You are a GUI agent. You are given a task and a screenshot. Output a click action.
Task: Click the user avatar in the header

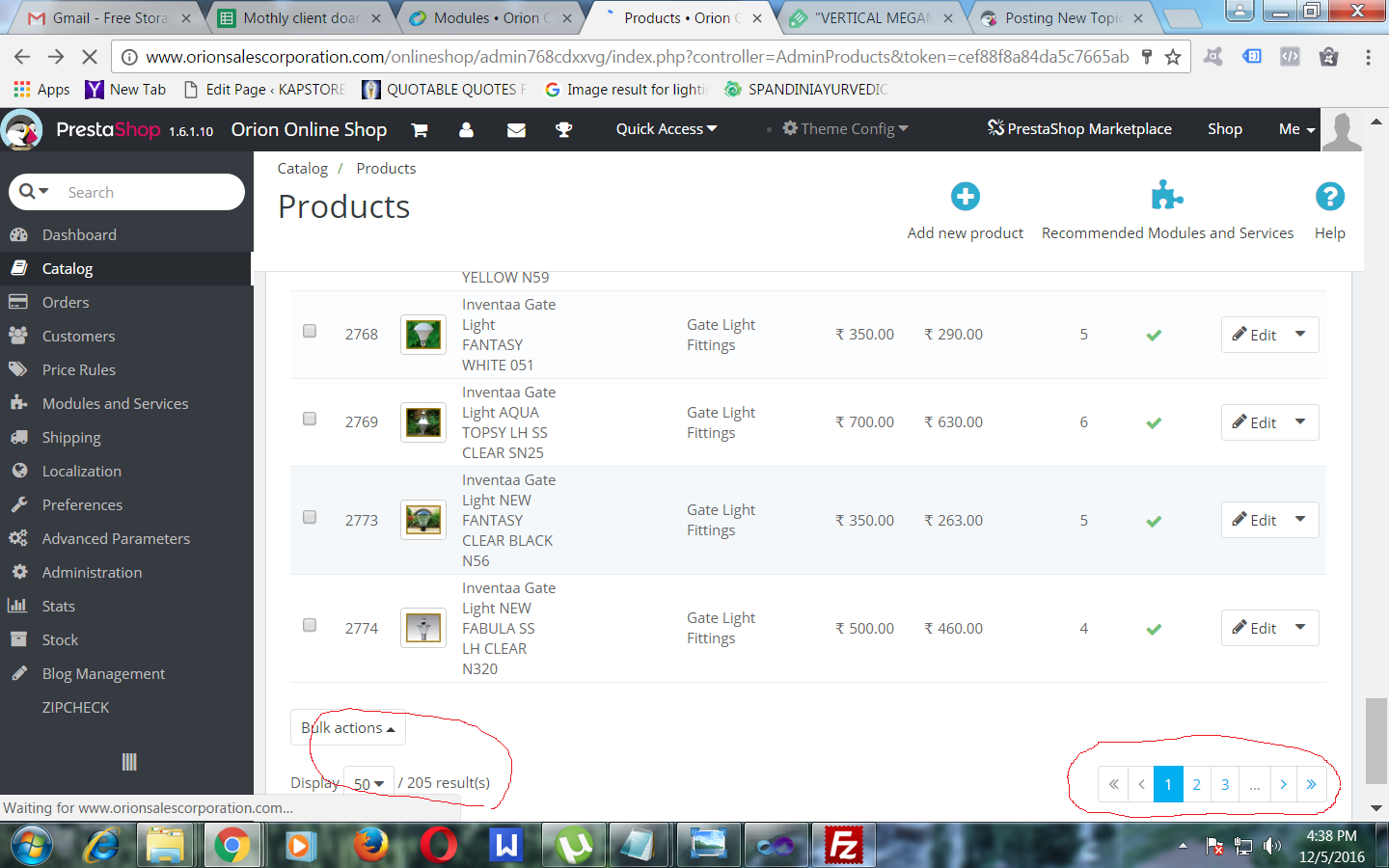[1342, 130]
